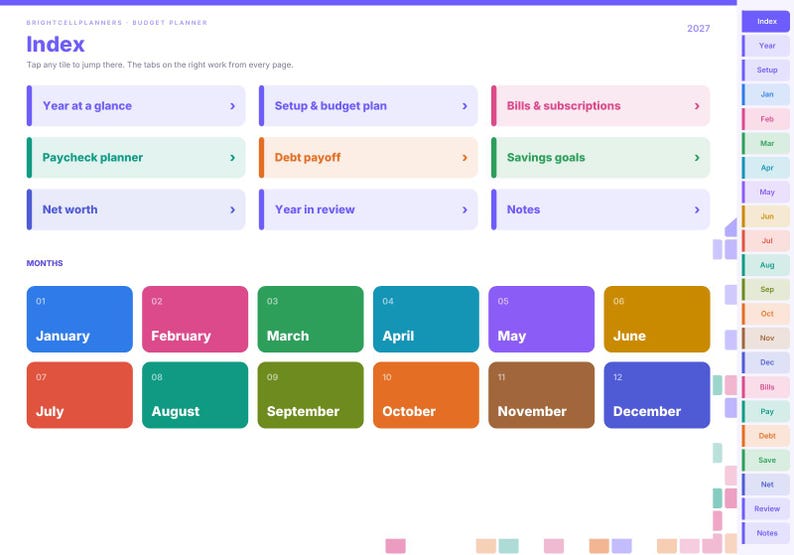794x555 pixels.
Task: Go to Paycheck planner
Action: pyautogui.click(x=136, y=157)
